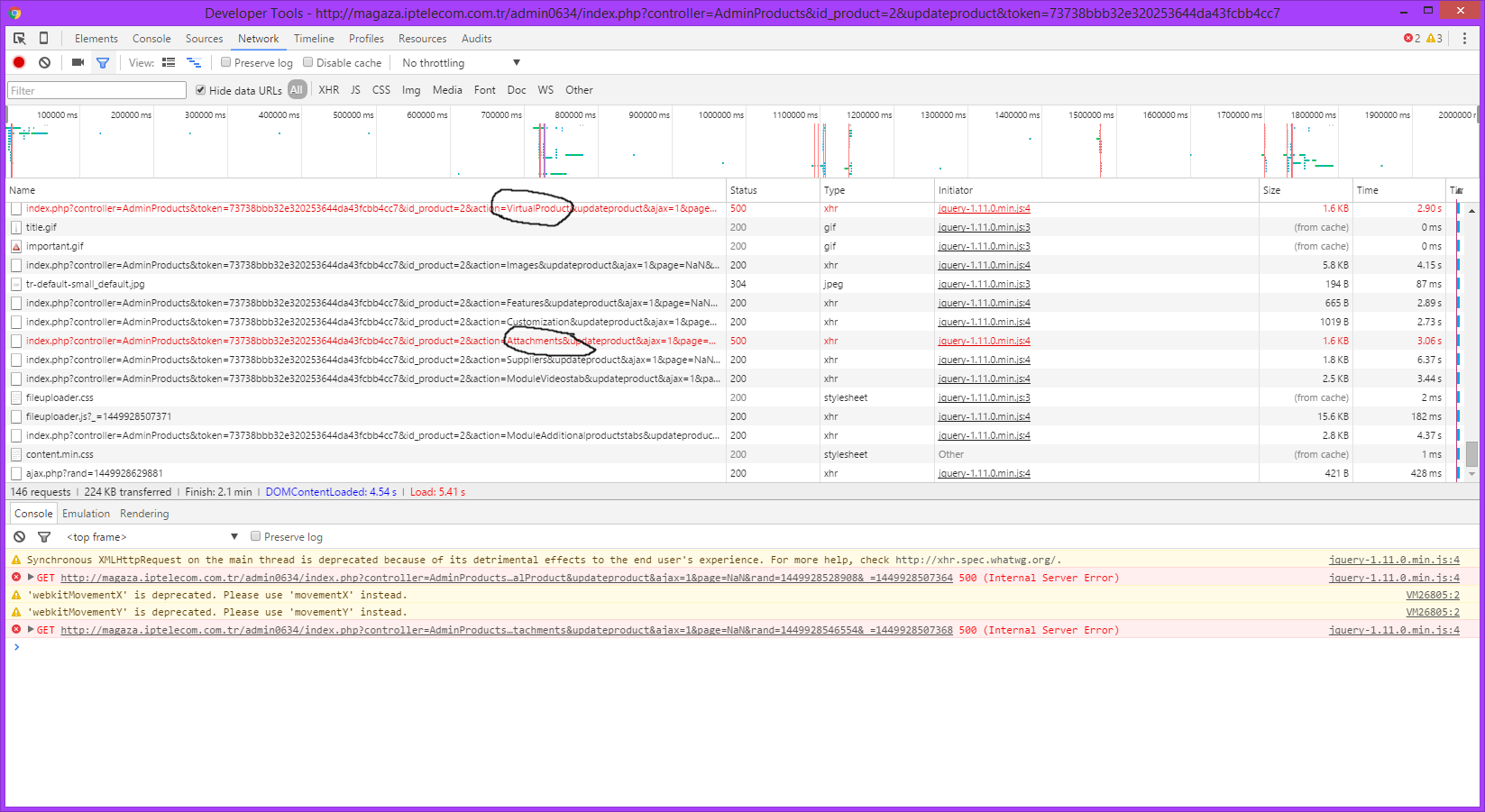Click the Filter text input field

point(96,91)
